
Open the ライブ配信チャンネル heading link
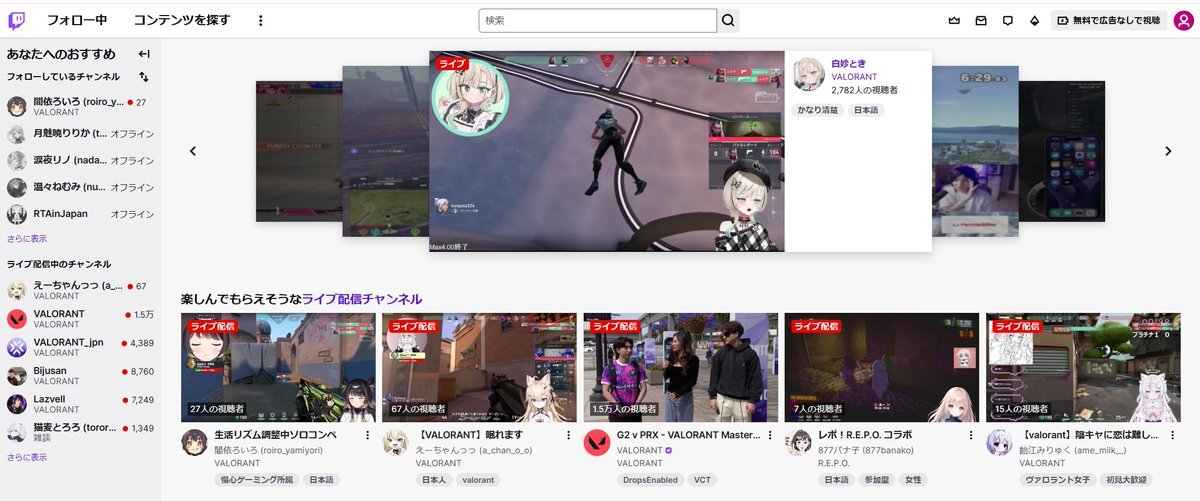click(x=362, y=299)
